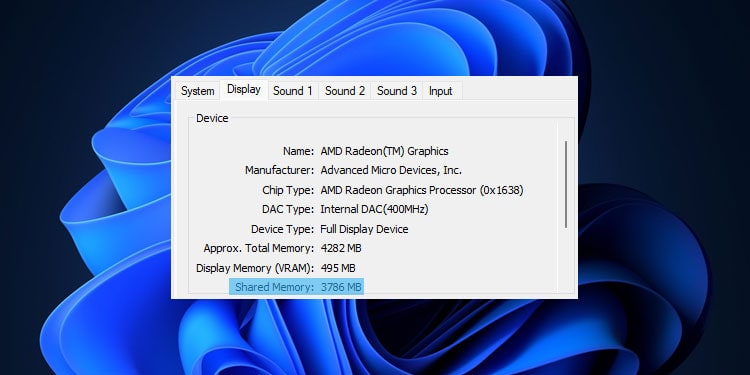Select the '495 MB' value
This screenshot has height=375, width=750.
[x=338, y=268]
